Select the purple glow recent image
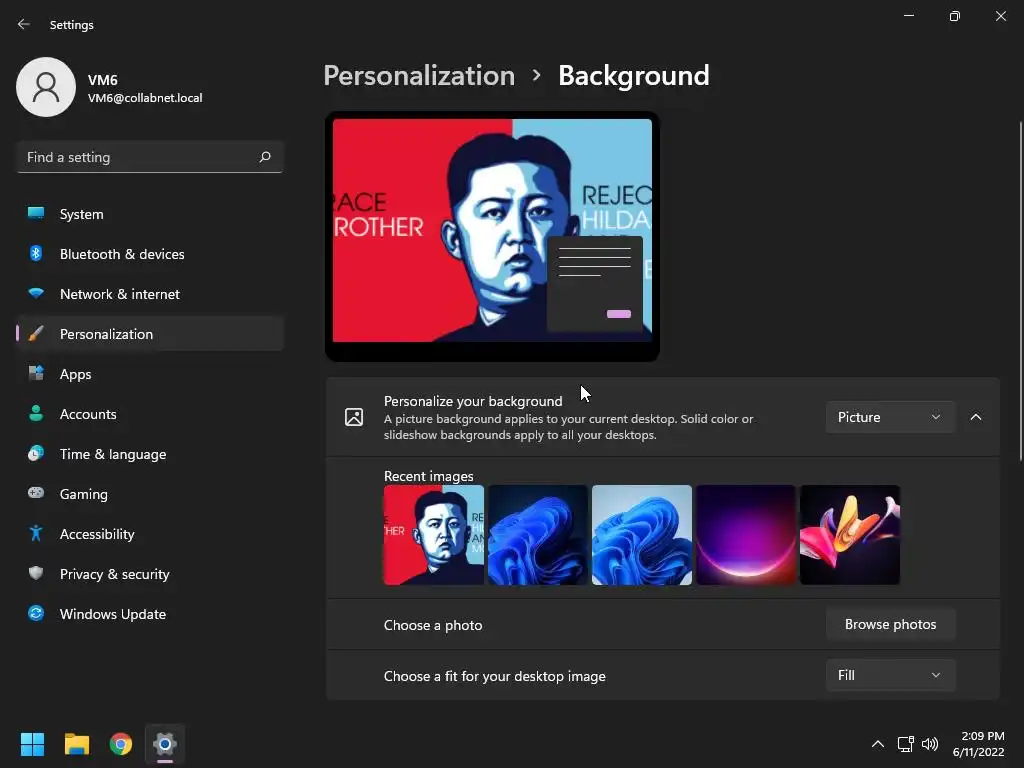1024x768 pixels. coord(746,535)
